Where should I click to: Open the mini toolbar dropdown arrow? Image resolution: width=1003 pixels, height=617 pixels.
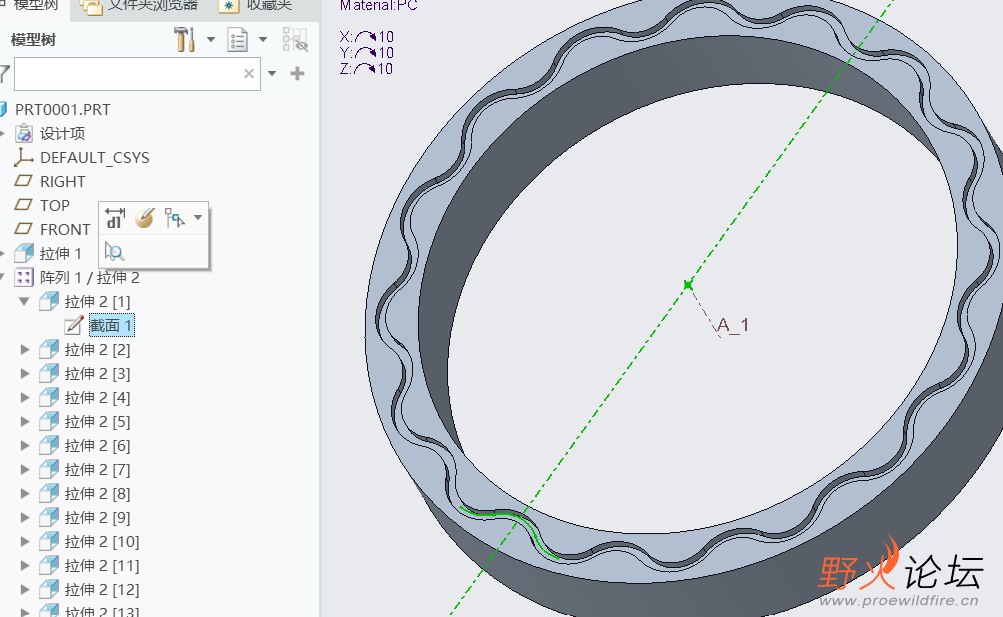(x=198, y=217)
